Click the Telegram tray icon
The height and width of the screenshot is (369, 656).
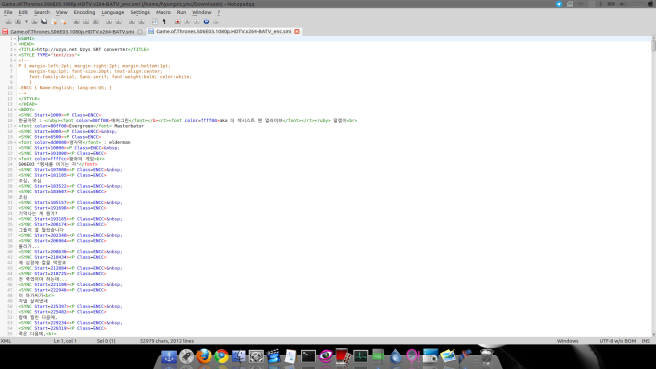(x=559, y=4)
